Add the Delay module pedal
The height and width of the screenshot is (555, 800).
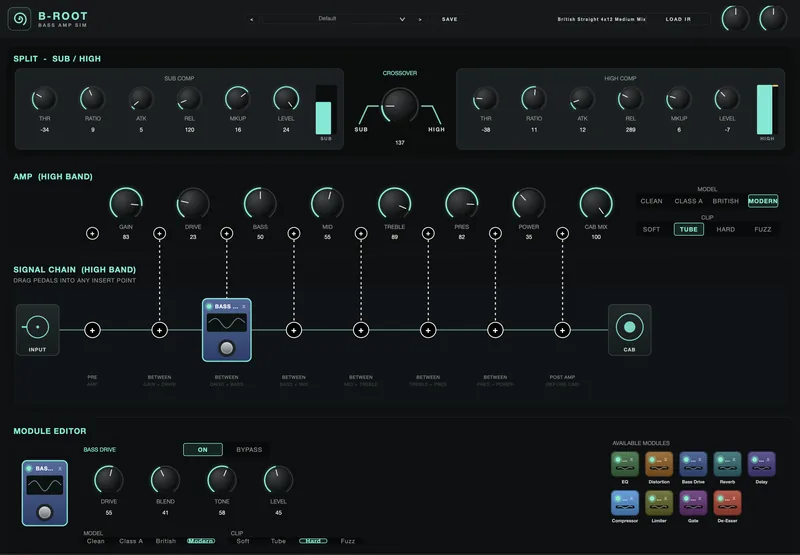[x=761, y=464]
